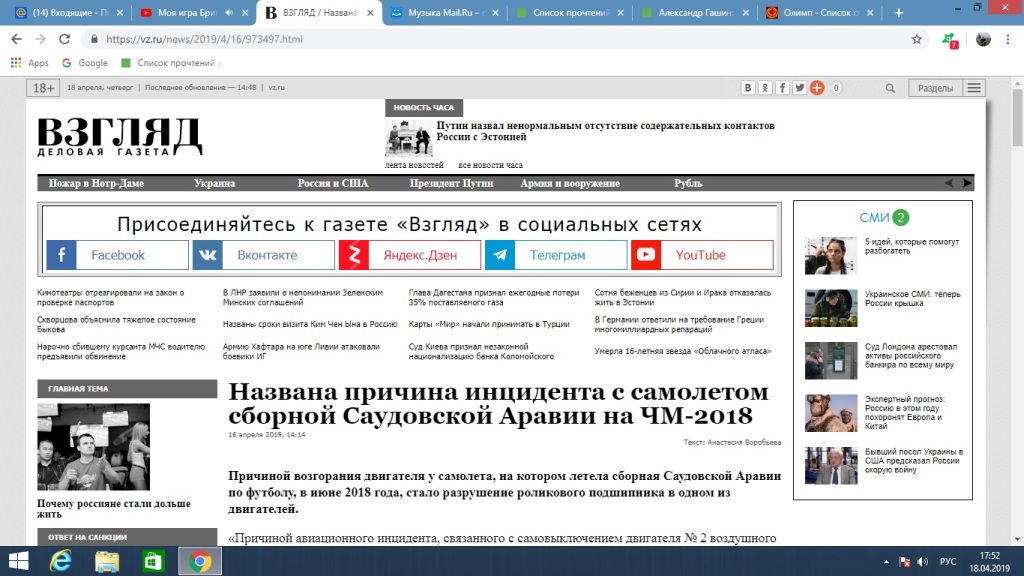Share via Odnoklassniki icon in the top bar
The image size is (1024, 576).
[x=765, y=88]
